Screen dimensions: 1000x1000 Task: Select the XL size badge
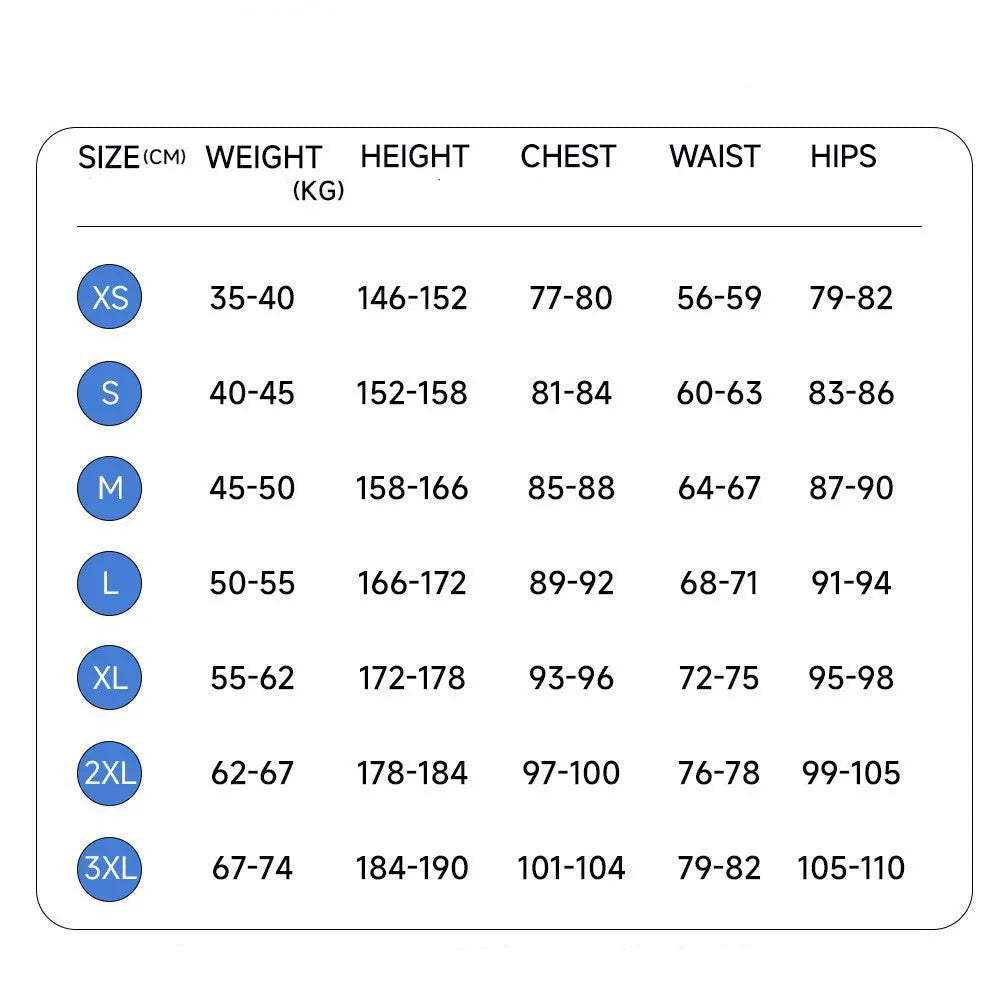(110, 678)
